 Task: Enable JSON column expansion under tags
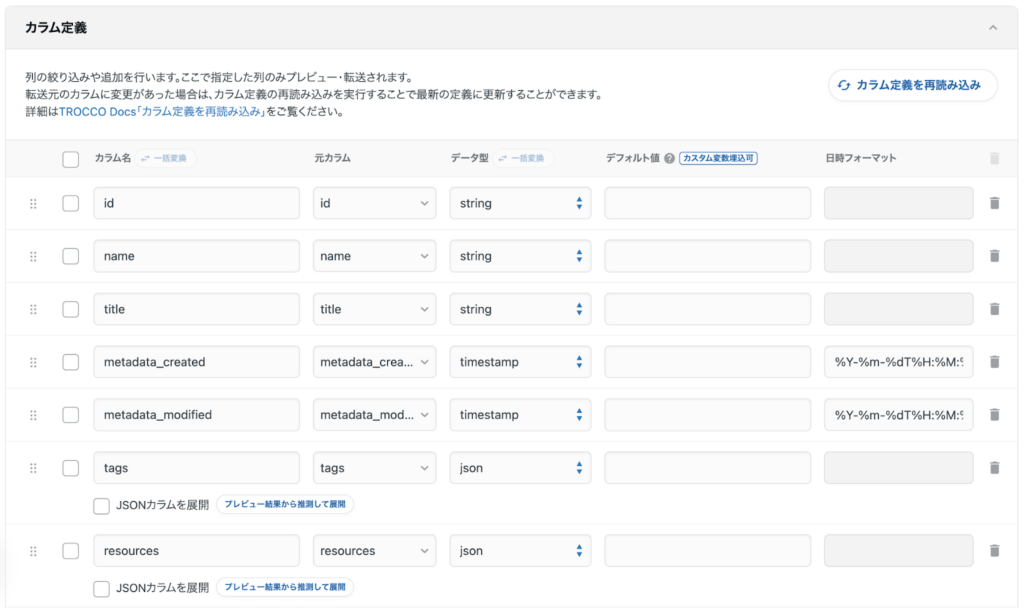point(101,505)
